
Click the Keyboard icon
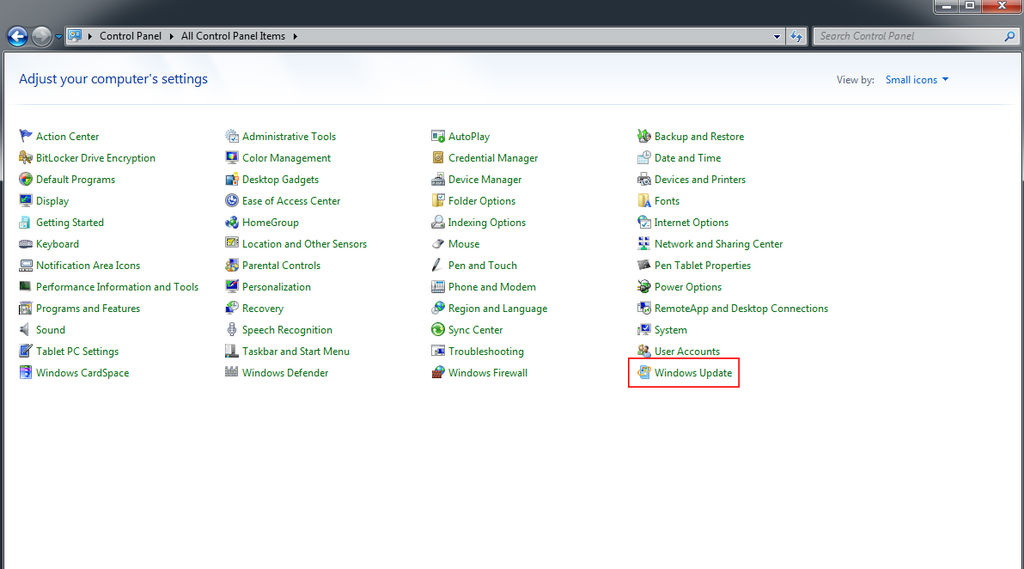tap(25, 244)
